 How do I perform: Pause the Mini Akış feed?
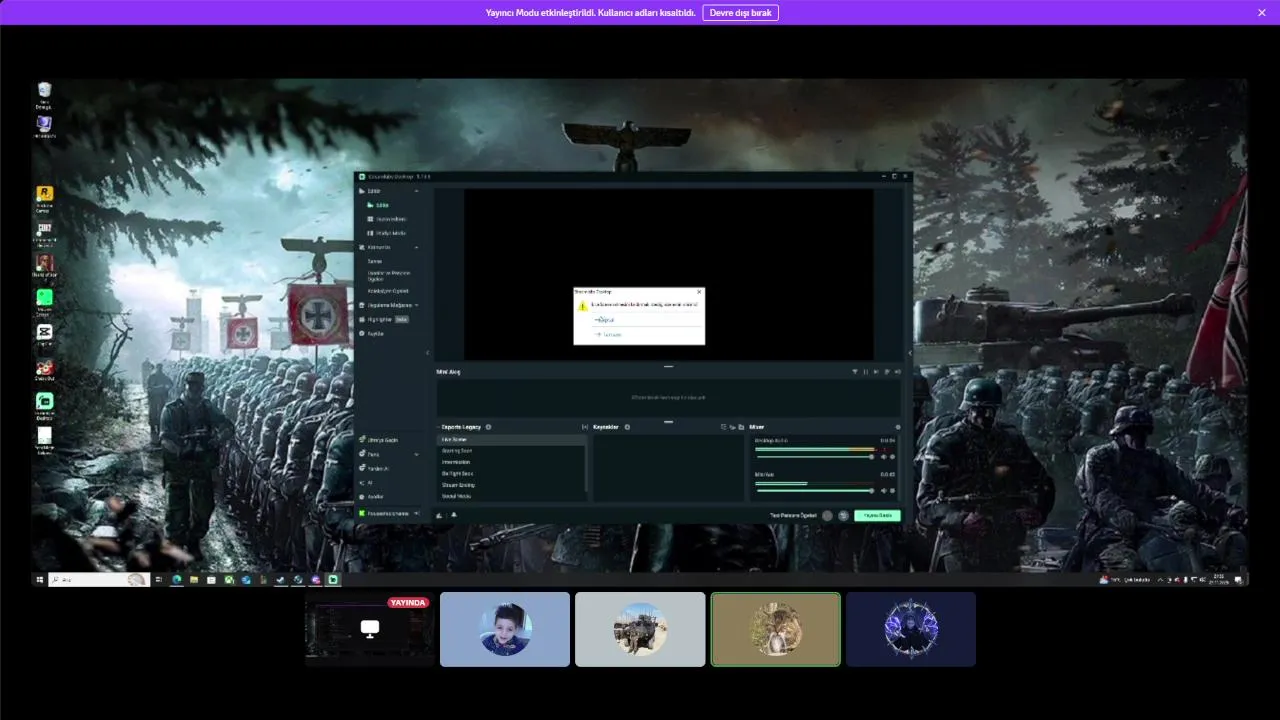click(x=866, y=371)
